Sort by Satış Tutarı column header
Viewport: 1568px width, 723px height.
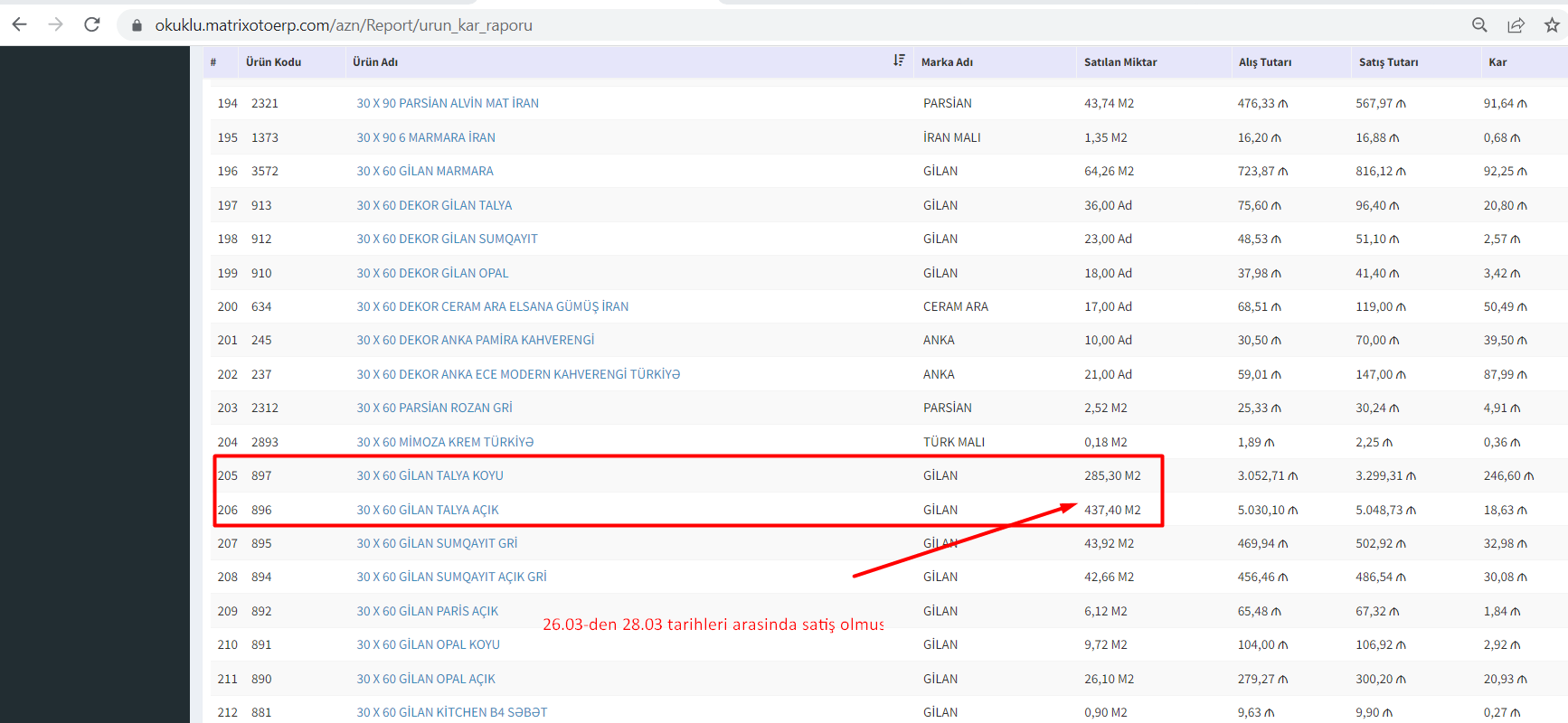(1388, 62)
